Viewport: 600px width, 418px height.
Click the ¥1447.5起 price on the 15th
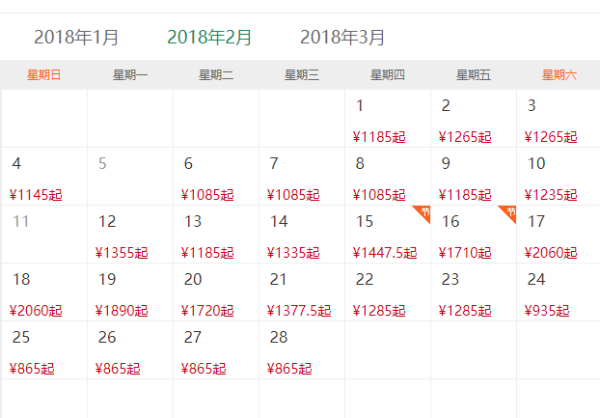pos(385,253)
